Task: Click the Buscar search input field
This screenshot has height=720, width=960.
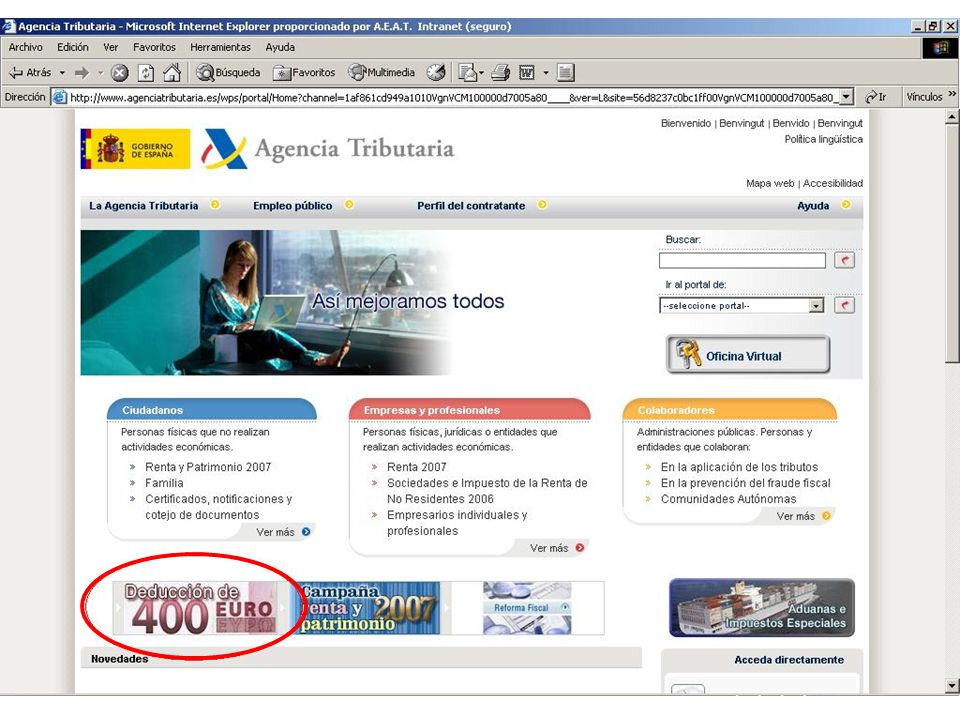Action: pyautogui.click(x=742, y=260)
